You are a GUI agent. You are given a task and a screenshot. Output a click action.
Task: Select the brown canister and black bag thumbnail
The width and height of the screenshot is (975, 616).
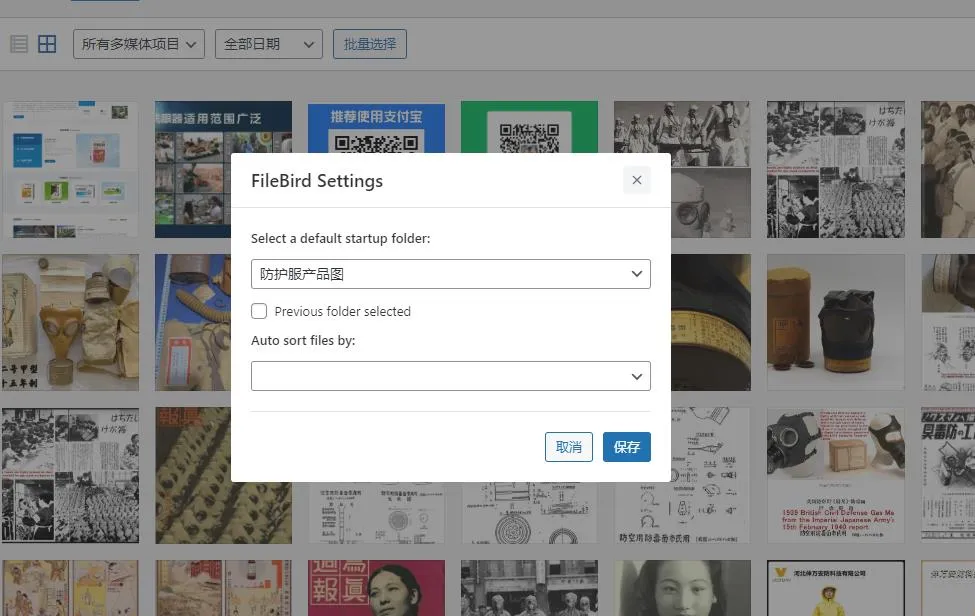[836, 322]
